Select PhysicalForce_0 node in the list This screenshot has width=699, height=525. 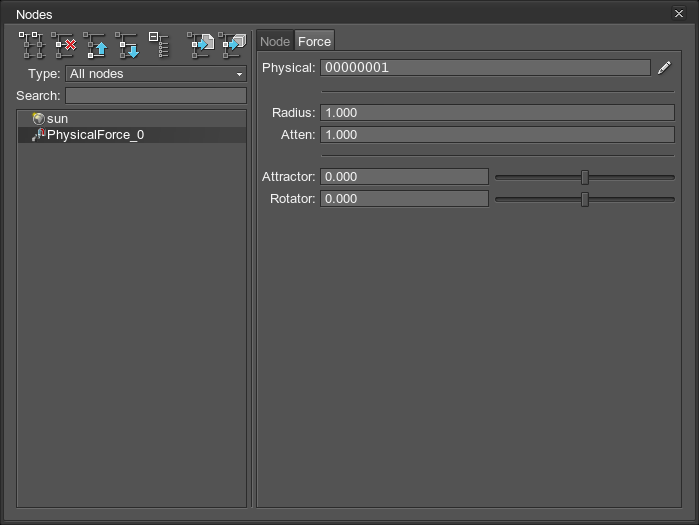[95, 134]
